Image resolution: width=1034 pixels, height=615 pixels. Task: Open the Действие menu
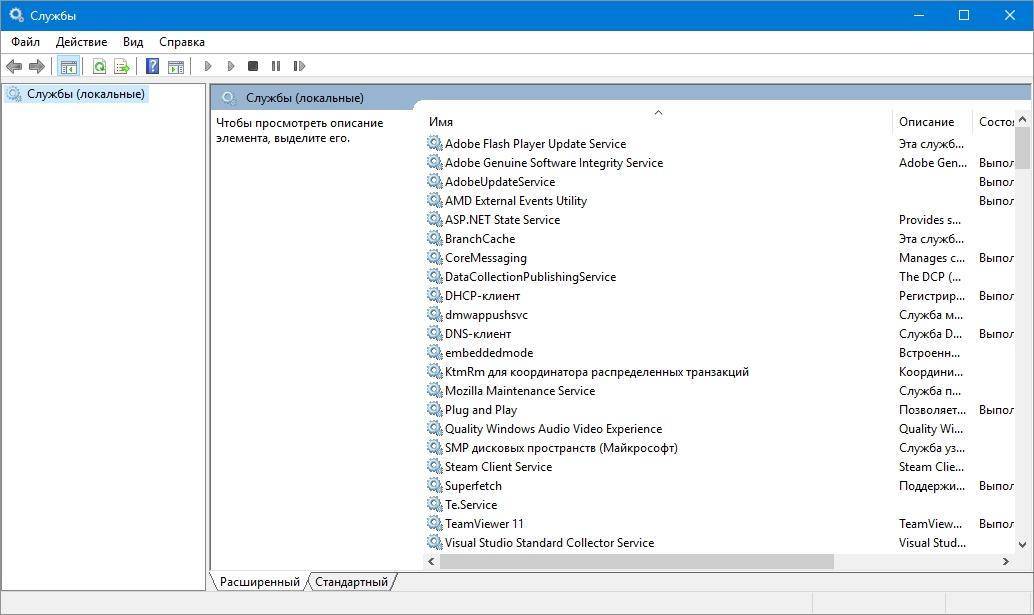pyautogui.click(x=81, y=42)
